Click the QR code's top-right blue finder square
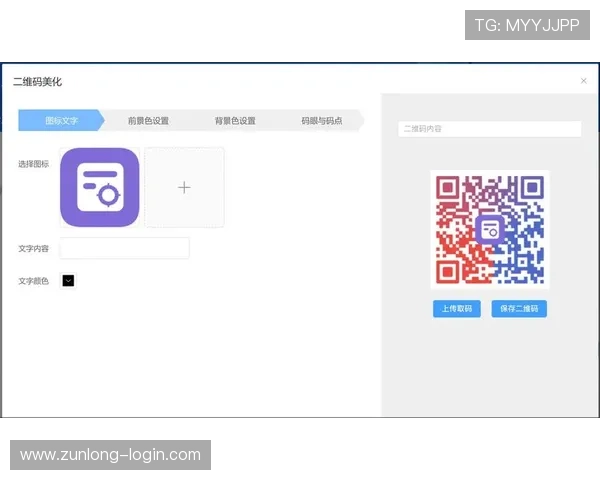Image resolution: width=600 pixels, height=480 pixels. pos(532,187)
